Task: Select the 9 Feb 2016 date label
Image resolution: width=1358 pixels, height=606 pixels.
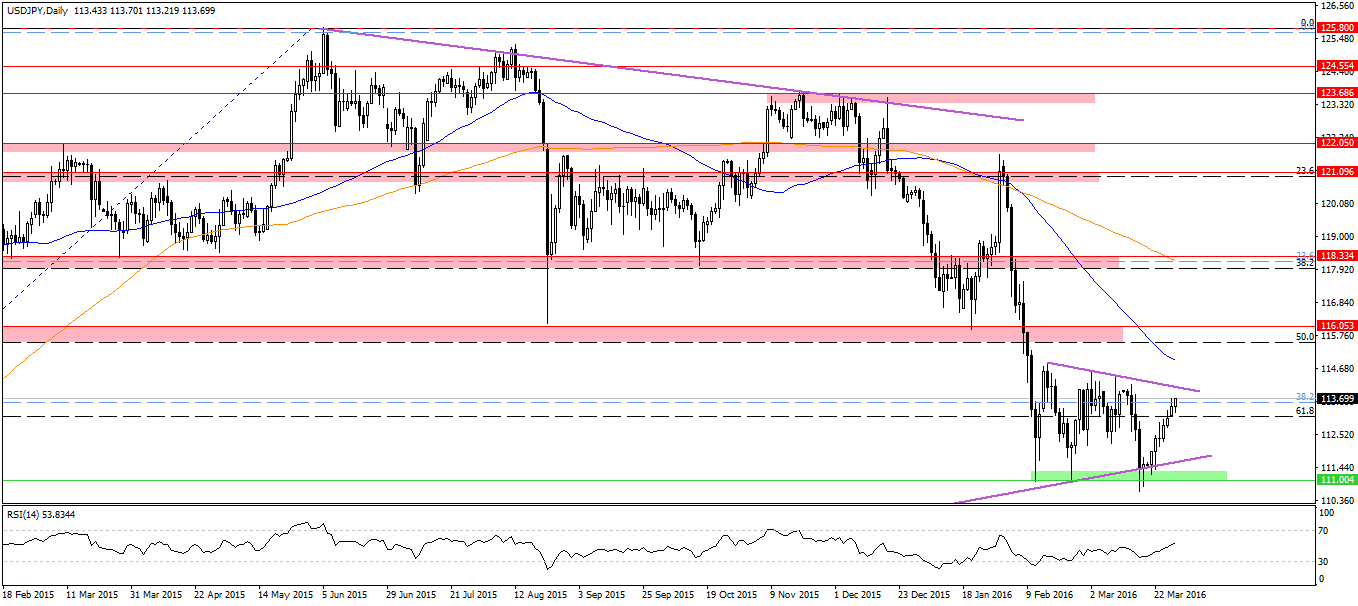Action: tap(1050, 594)
